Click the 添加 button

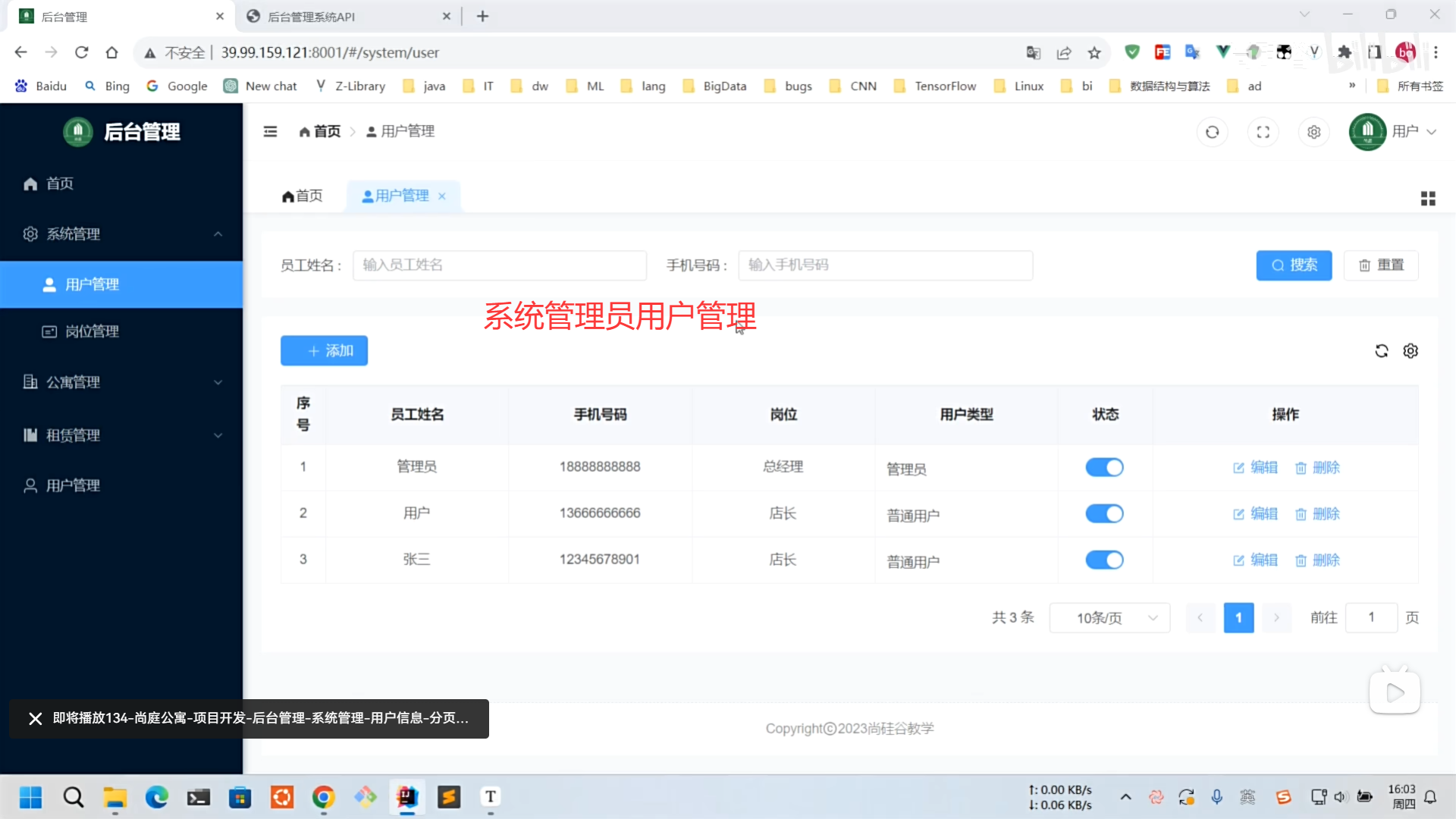[324, 351]
